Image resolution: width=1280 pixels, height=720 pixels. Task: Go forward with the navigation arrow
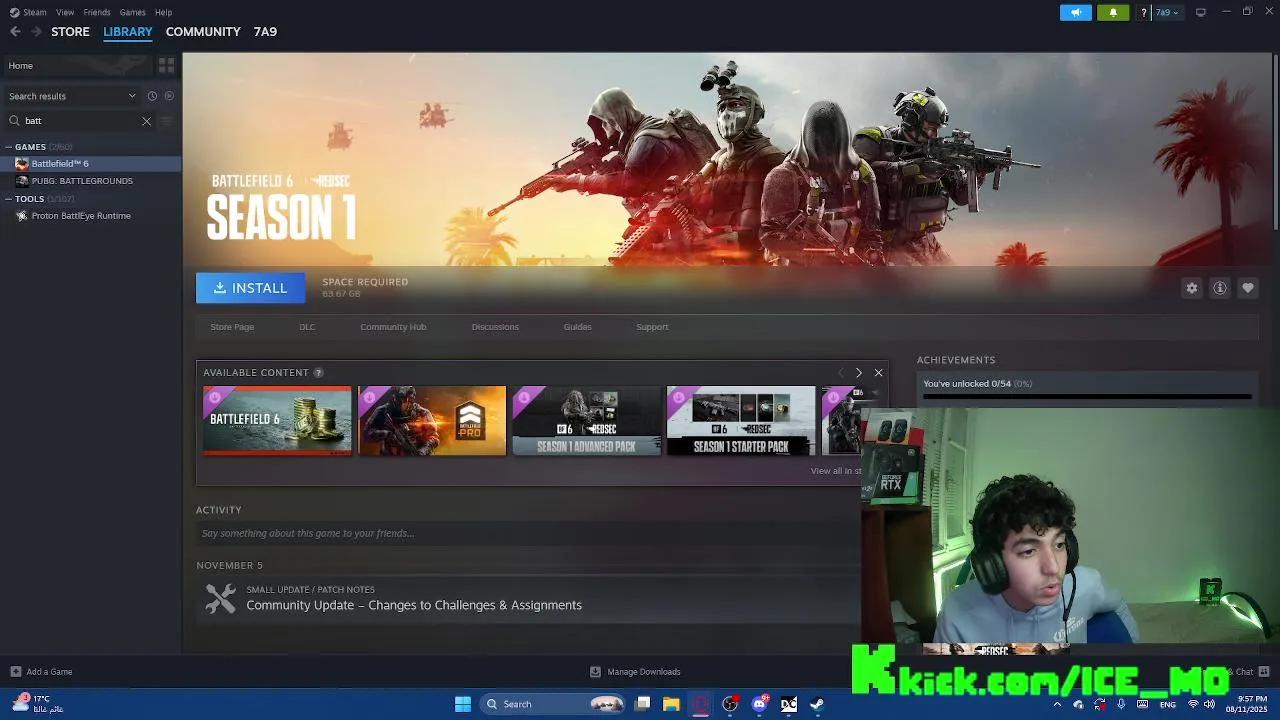coord(36,32)
